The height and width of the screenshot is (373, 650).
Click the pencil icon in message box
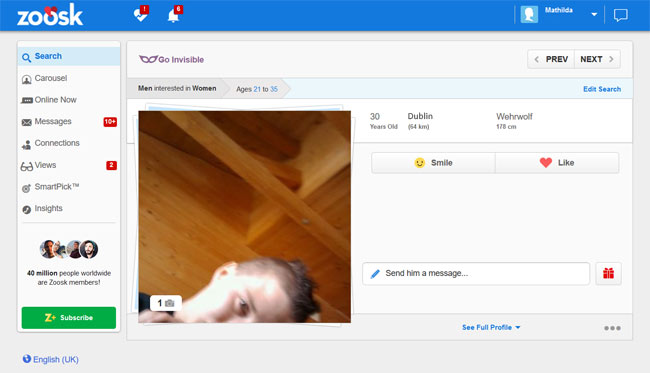point(375,274)
